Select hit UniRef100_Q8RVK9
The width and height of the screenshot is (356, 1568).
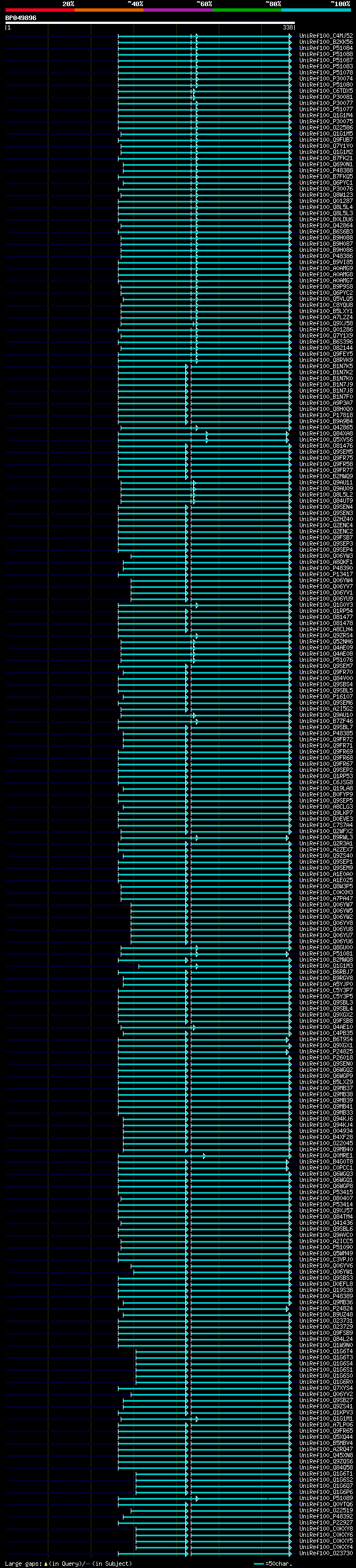(x=326, y=360)
